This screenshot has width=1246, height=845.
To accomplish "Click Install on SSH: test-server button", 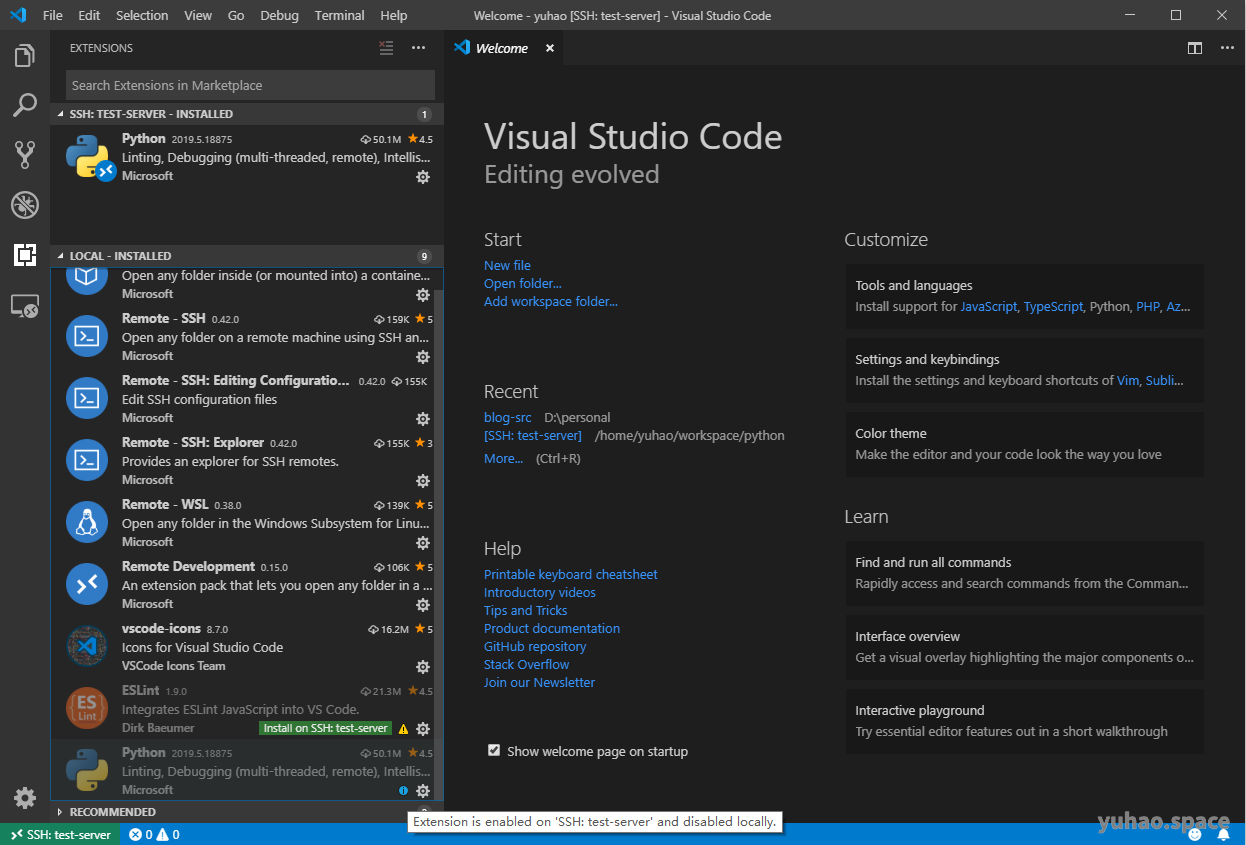I will coord(325,728).
